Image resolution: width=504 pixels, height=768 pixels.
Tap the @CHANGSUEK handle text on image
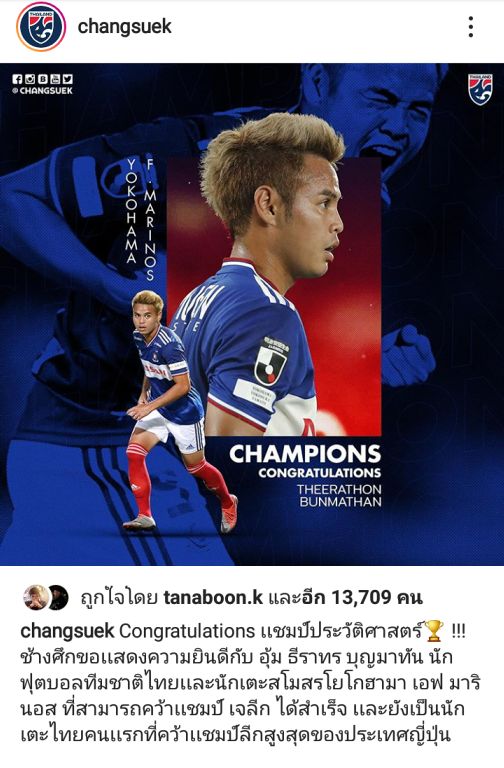(x=43, y=91)
